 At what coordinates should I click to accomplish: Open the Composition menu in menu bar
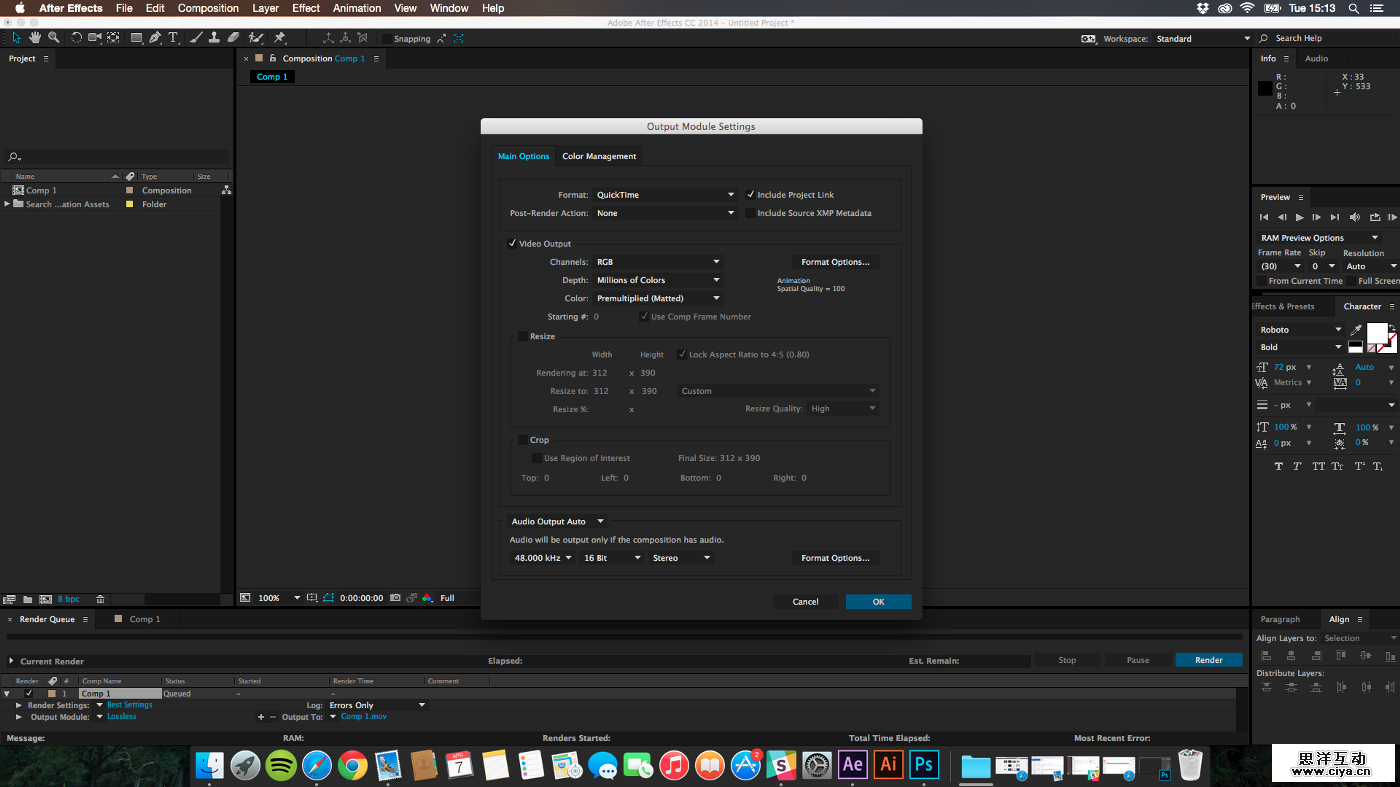pos(208,8)
